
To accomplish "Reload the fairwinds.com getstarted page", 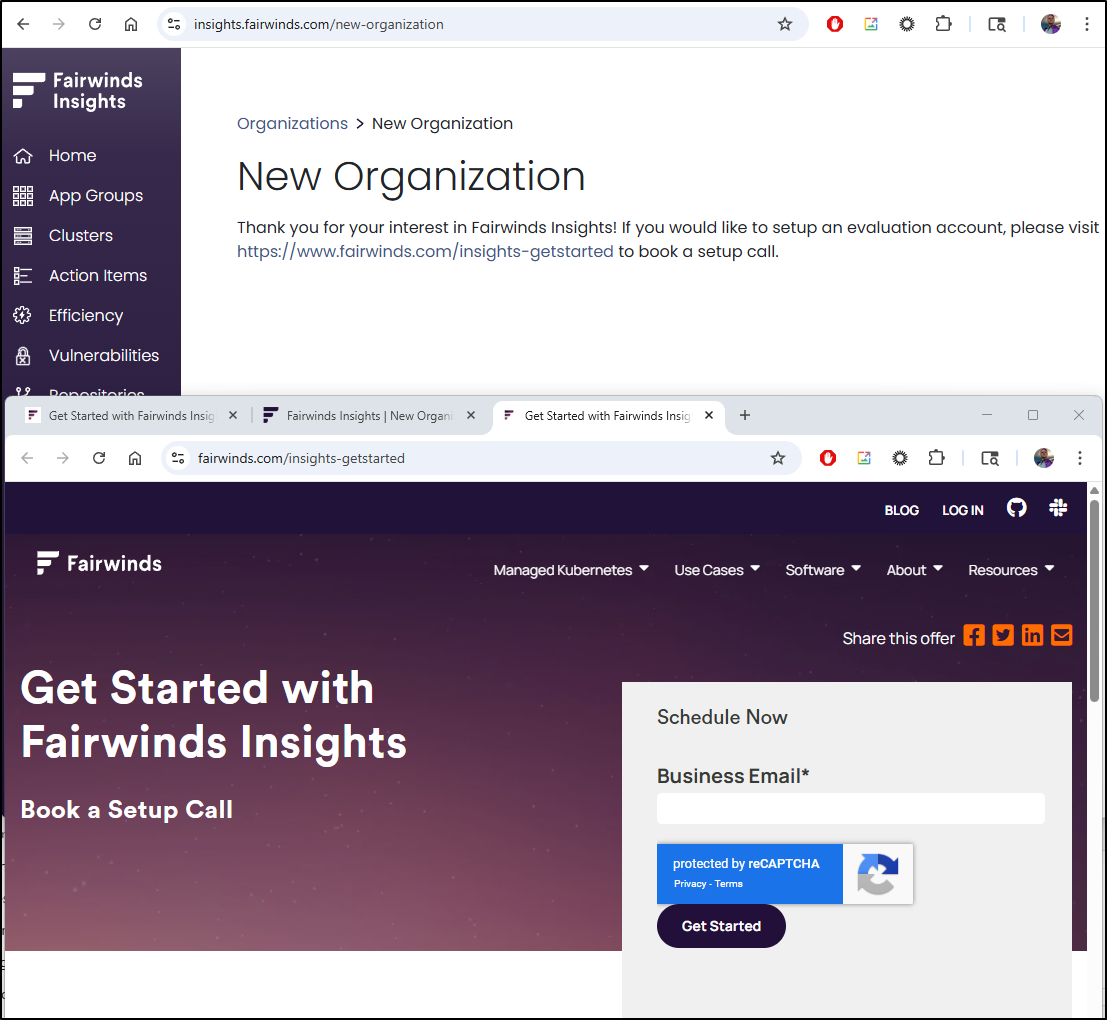I will coord(99,458).
